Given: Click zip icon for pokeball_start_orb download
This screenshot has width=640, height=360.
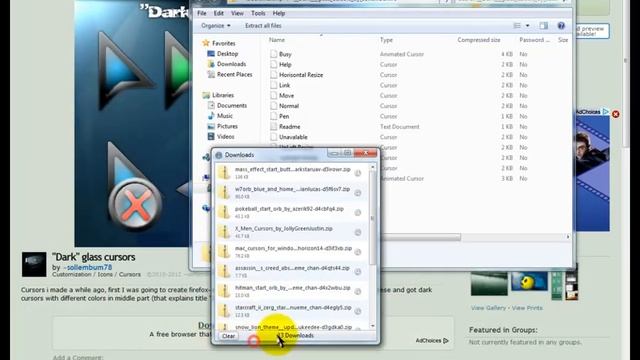Looking at the screenshot, I should [224, 212].
